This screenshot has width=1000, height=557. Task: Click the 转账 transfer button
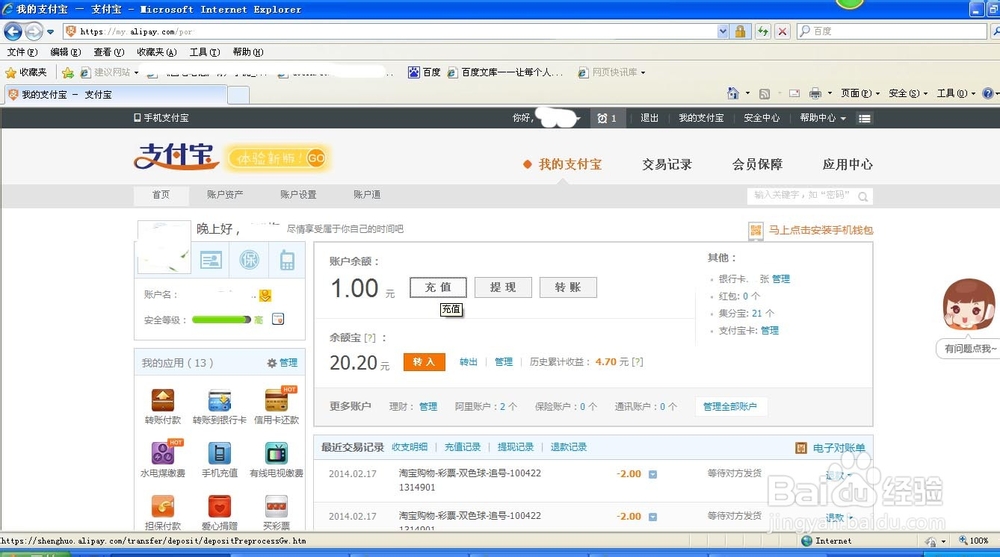568,287
